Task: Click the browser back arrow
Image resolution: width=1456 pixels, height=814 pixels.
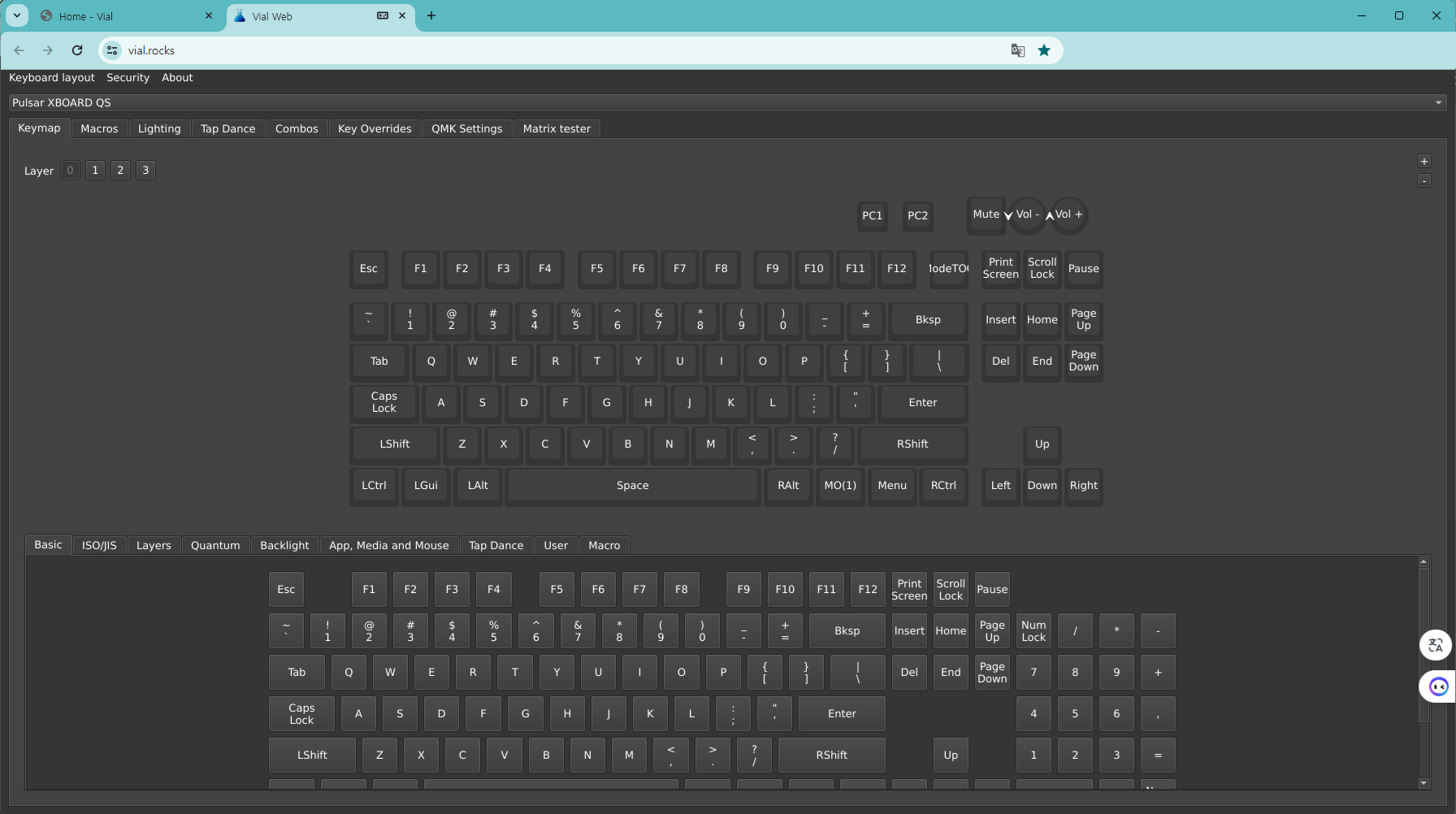Action: click(x=19, y=50)
